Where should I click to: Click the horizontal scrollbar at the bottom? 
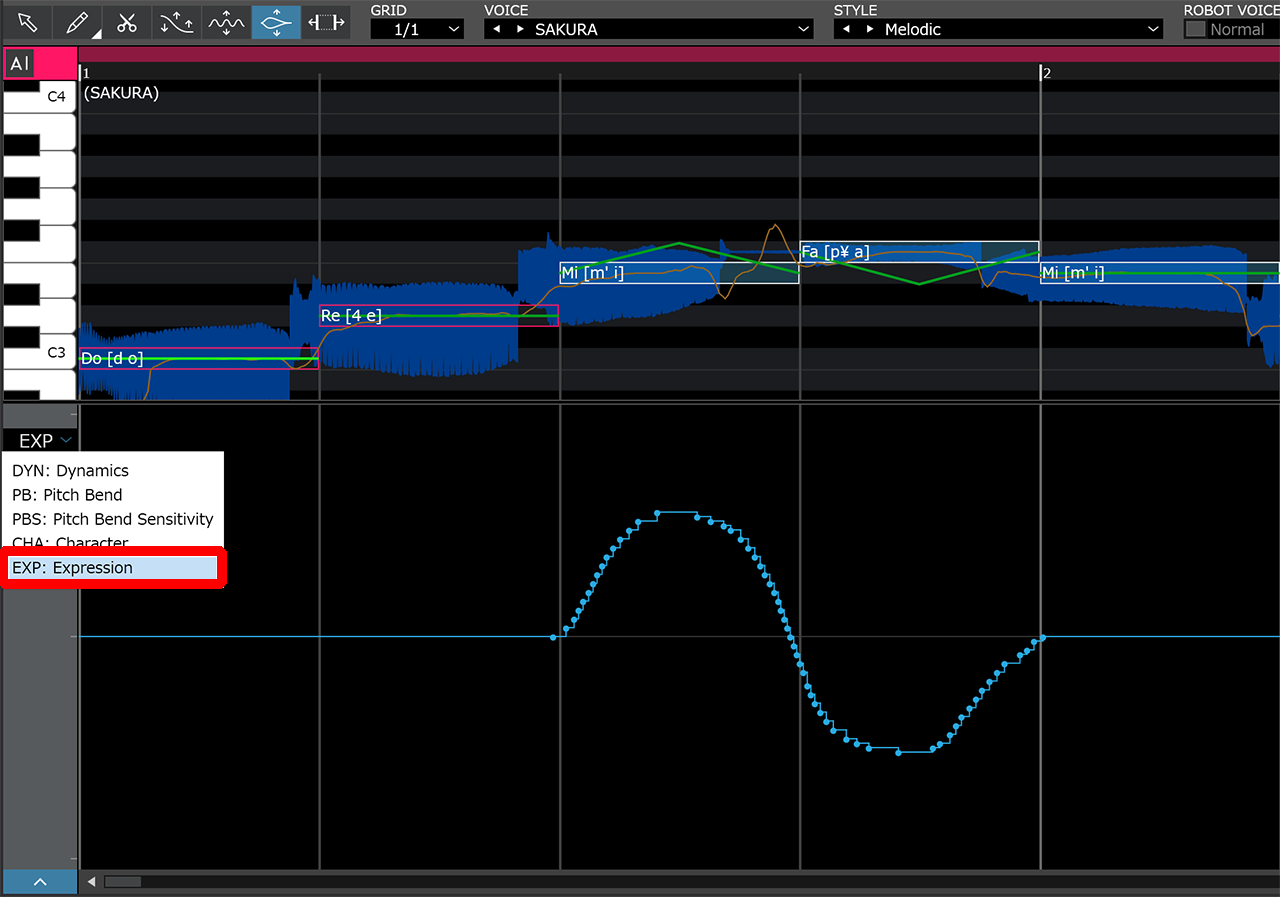point(123,881)
